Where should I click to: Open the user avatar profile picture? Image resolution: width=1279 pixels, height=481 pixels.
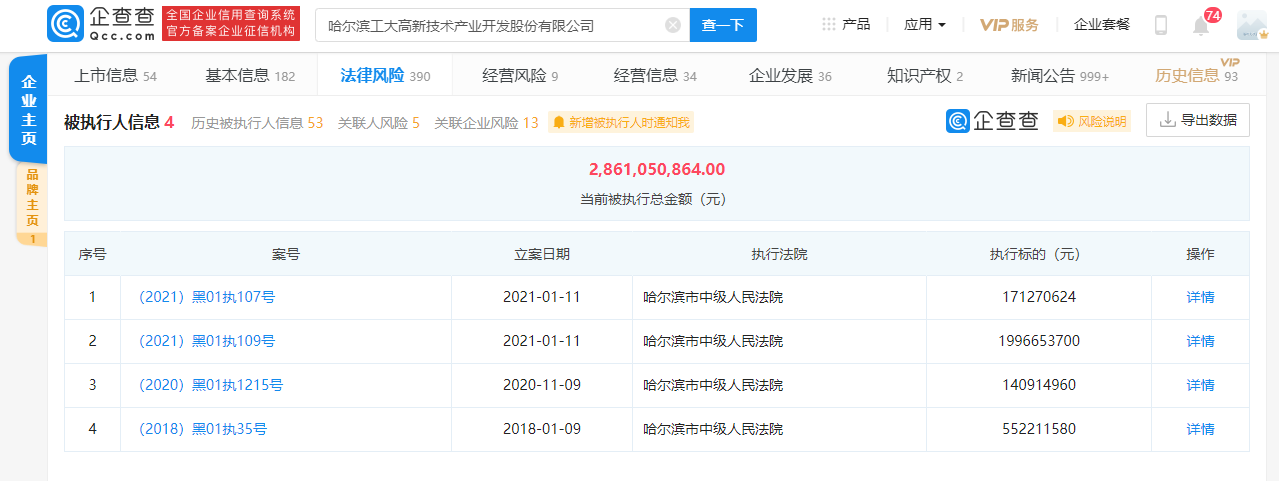(1251, 25)
